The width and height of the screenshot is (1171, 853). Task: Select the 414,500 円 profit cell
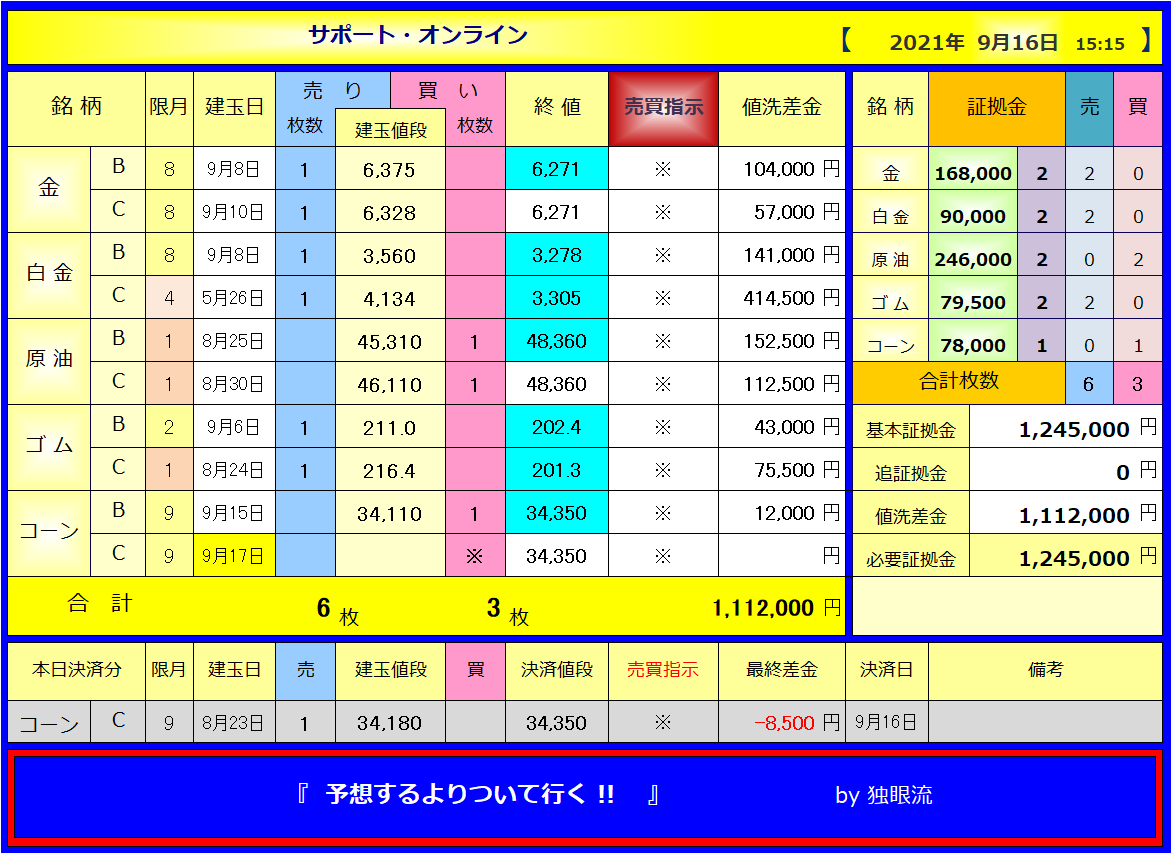[781, 298]
